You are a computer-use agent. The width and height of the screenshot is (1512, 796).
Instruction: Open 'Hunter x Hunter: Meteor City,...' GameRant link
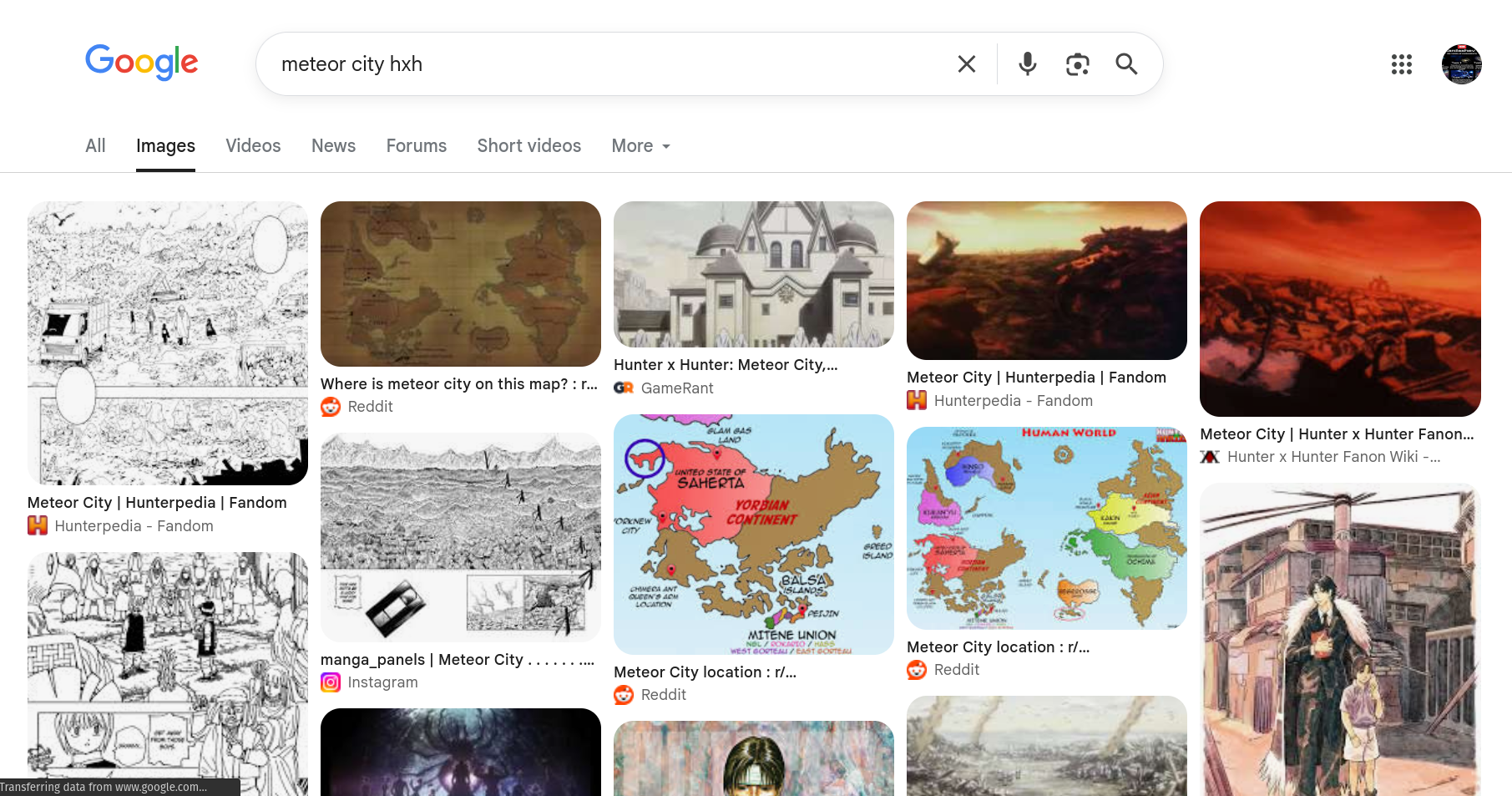[726, 365]
